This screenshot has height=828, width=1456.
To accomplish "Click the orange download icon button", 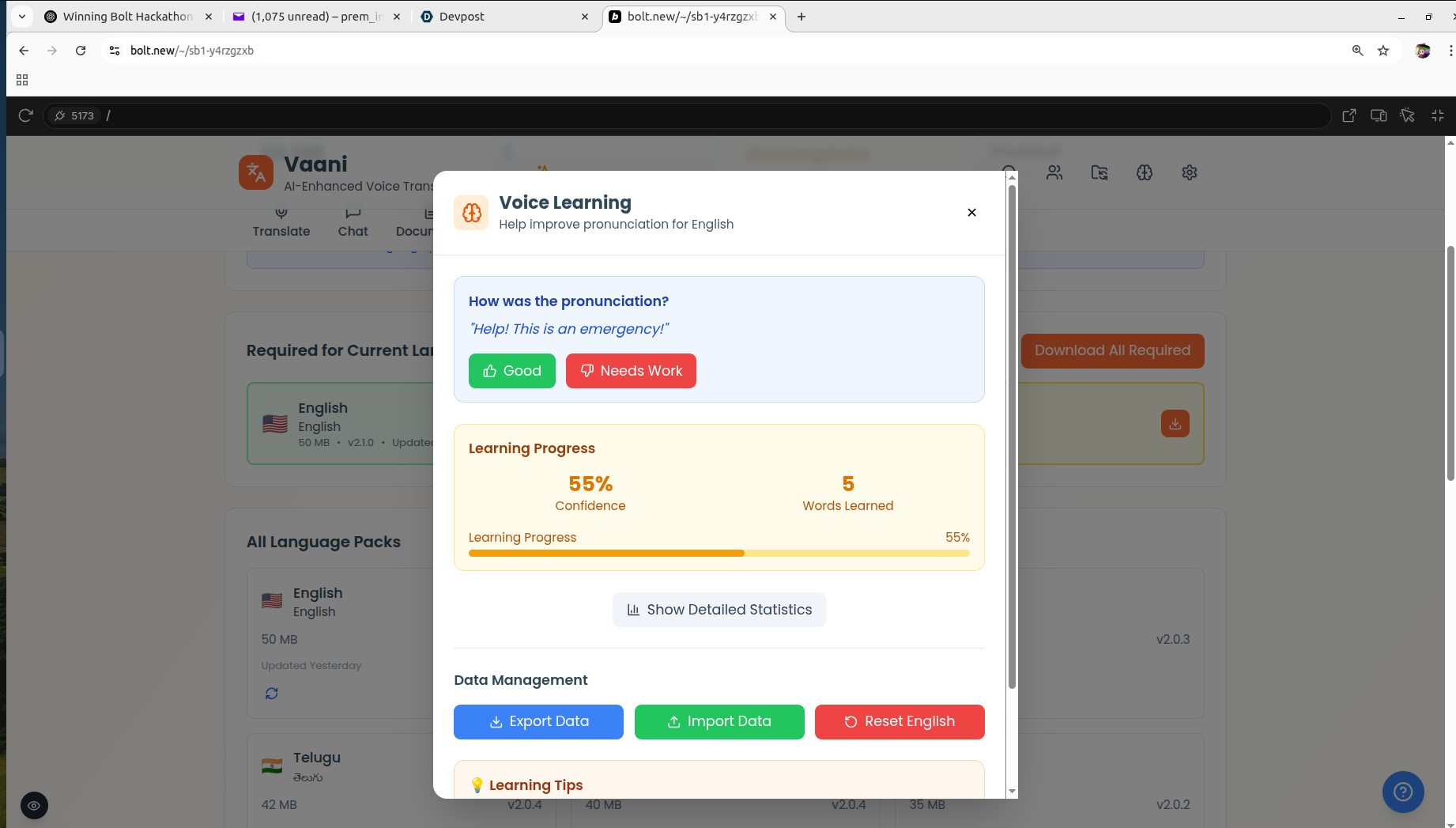I will click(x=1175, y=424).
